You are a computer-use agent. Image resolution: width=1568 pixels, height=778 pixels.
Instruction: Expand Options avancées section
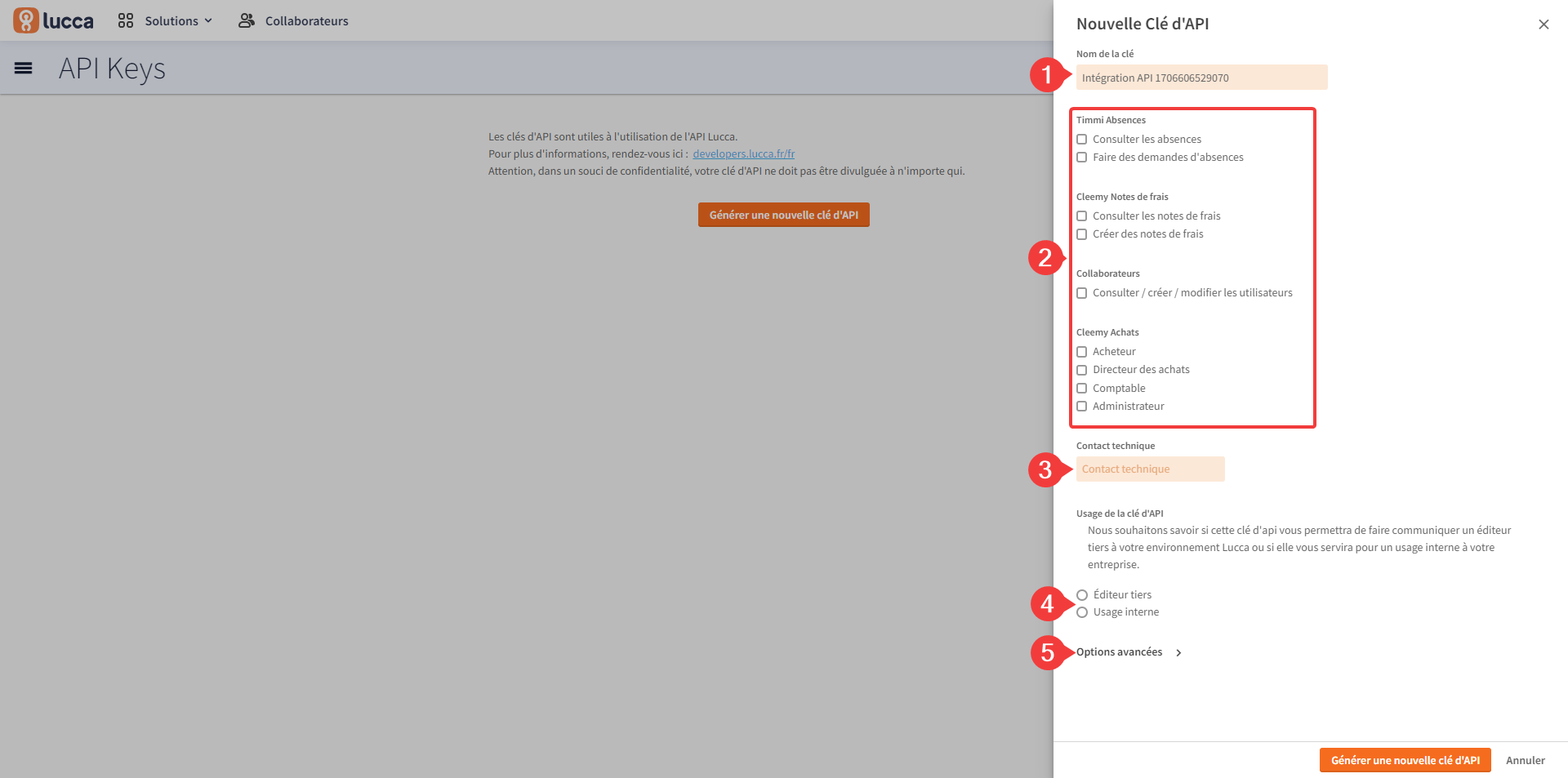tap(1129, 651)
